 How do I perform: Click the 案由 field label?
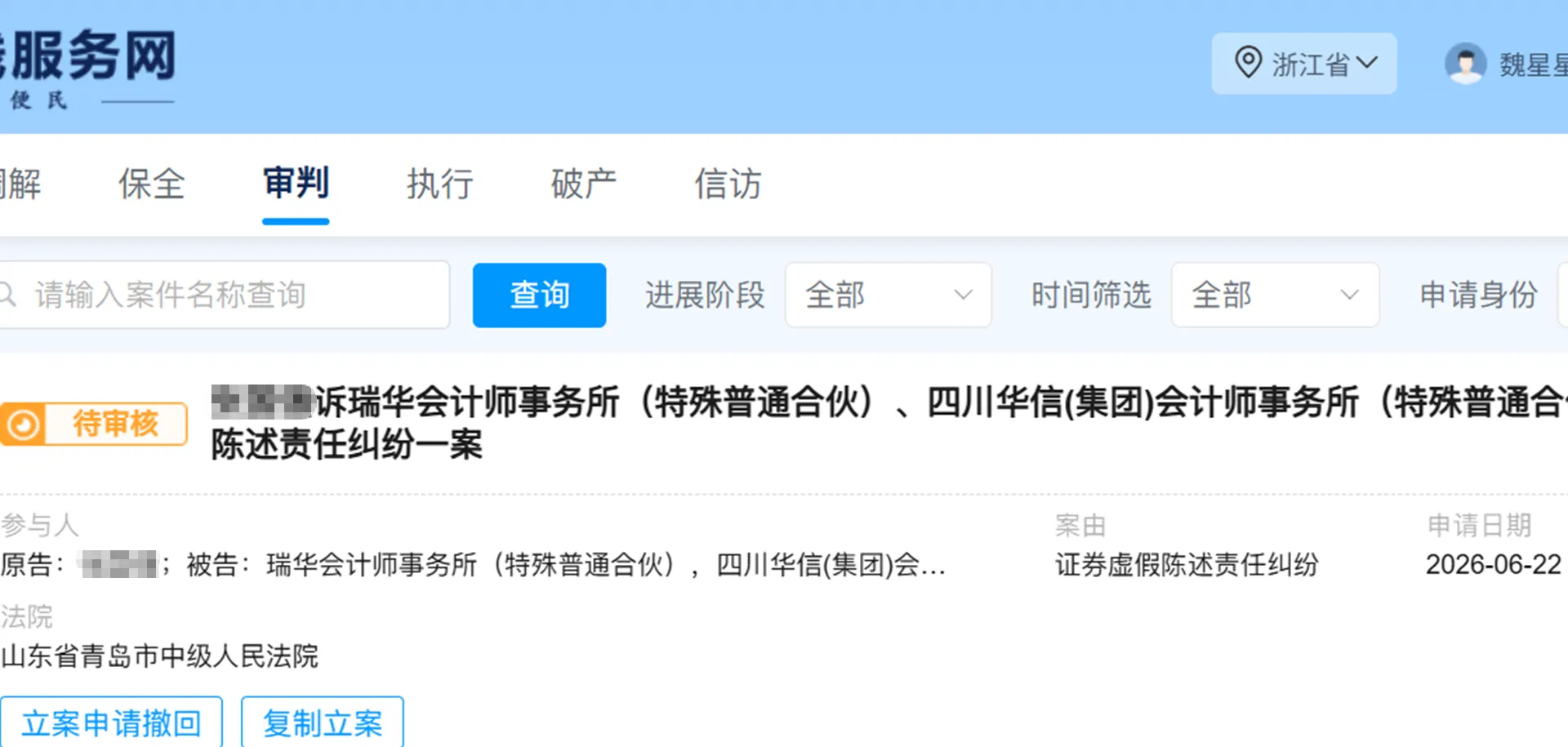tap(1080, 525)
